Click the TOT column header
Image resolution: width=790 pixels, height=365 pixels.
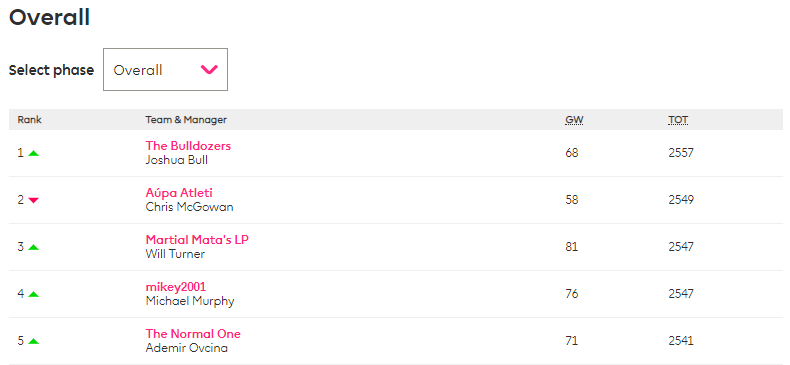coord(678,120)
